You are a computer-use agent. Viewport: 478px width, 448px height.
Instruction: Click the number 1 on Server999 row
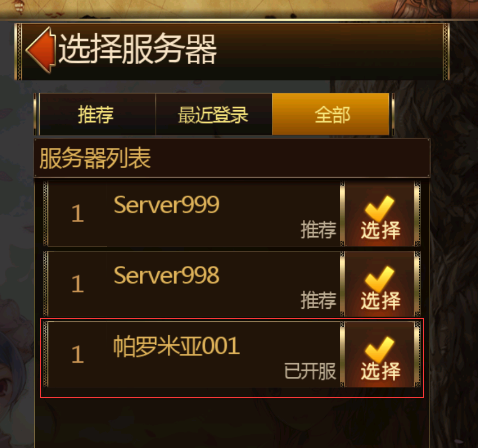[77, 213]
